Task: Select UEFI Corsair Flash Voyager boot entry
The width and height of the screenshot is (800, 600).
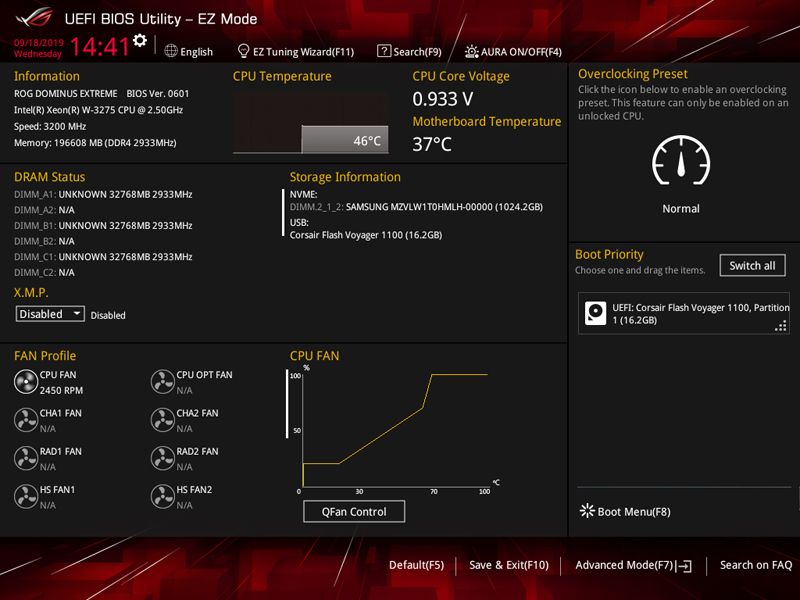Action: [684, 313]
